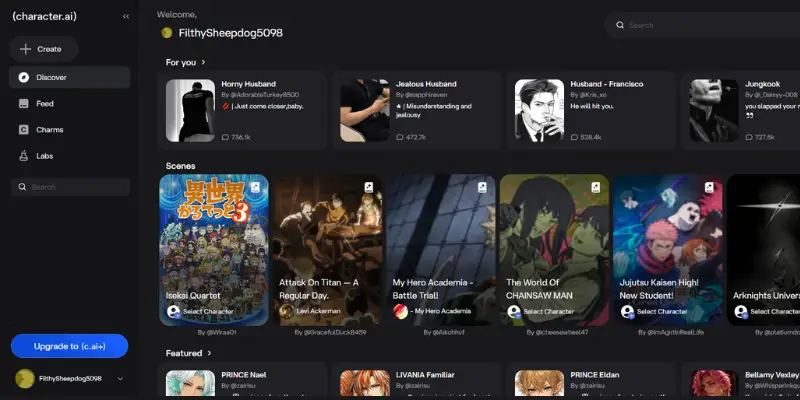This screenshot has height=400, width=800.
Task: Click Select Character avatar icon on Jujutsu Kaisen
Action: (x=627, y=312)
